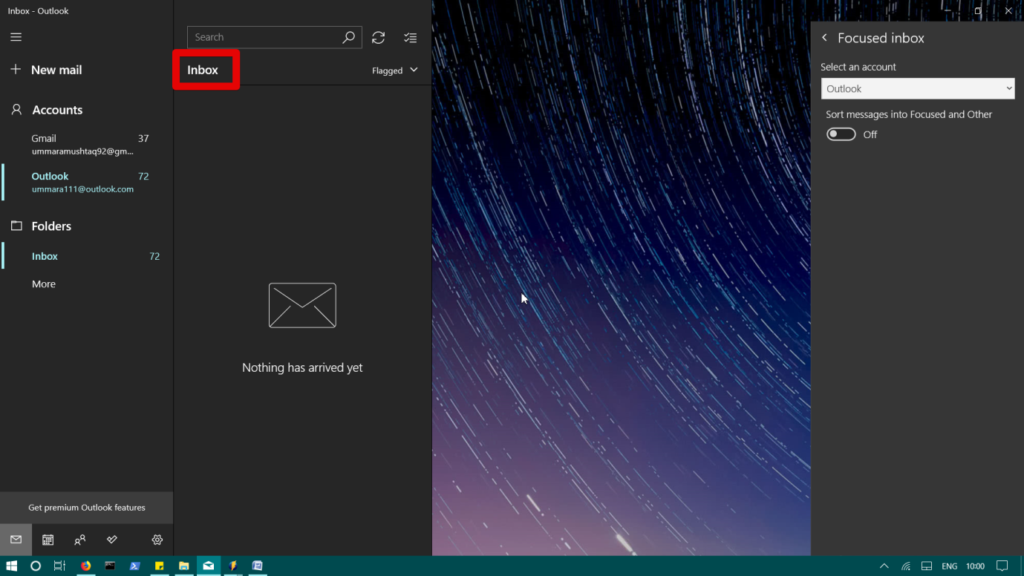
Task: Enter selection mode via checklist icon
Action: tap(410, 37)
